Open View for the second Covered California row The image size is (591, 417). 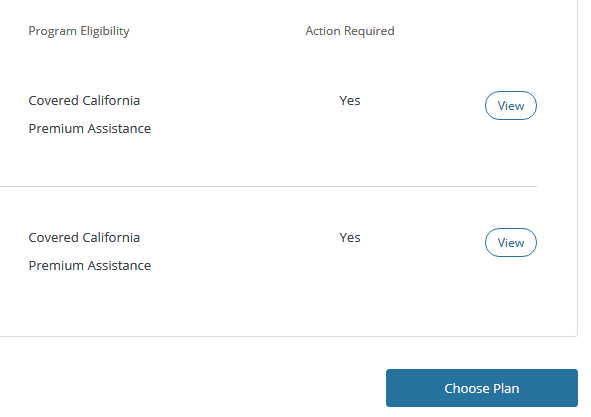coord(510,242)
